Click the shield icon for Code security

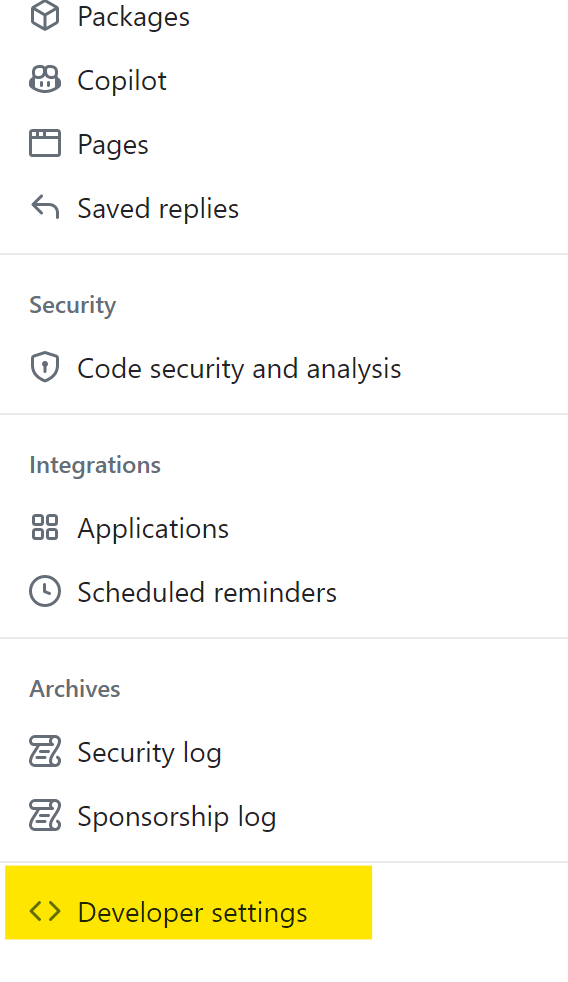click(45, 367)
